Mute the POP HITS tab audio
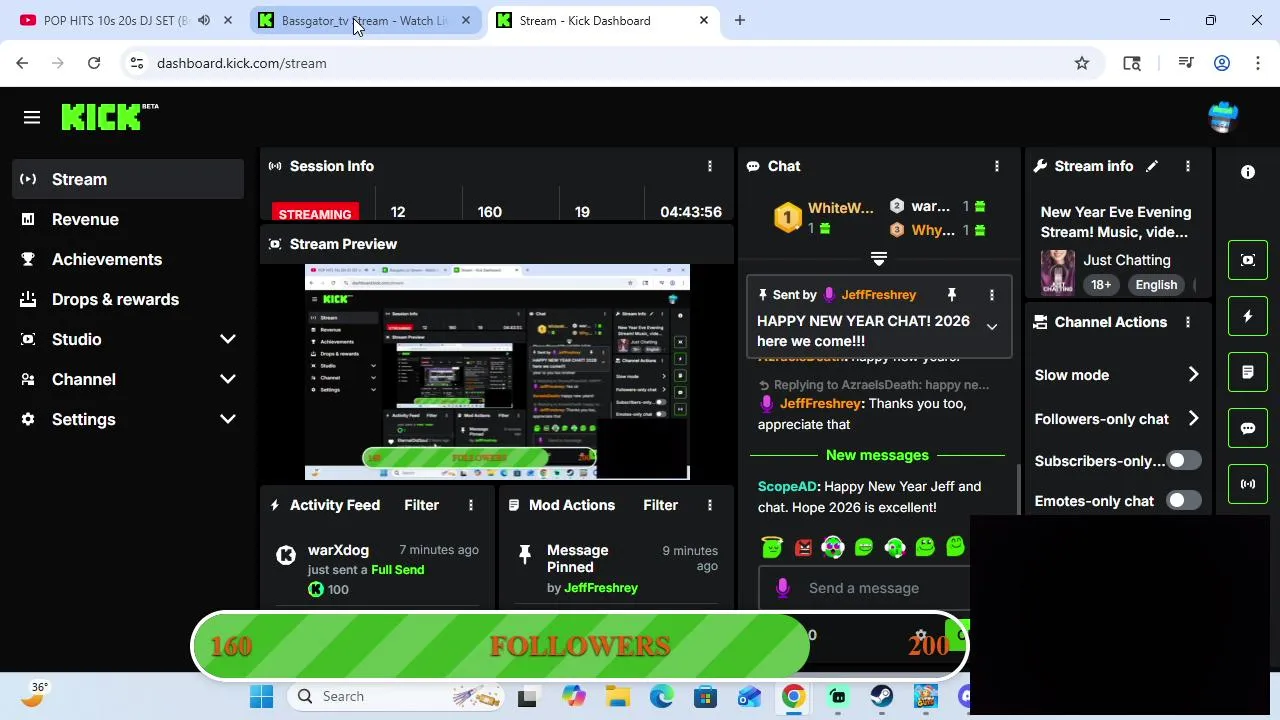This screenshot has height=720, width=1280. coord(204,20)
